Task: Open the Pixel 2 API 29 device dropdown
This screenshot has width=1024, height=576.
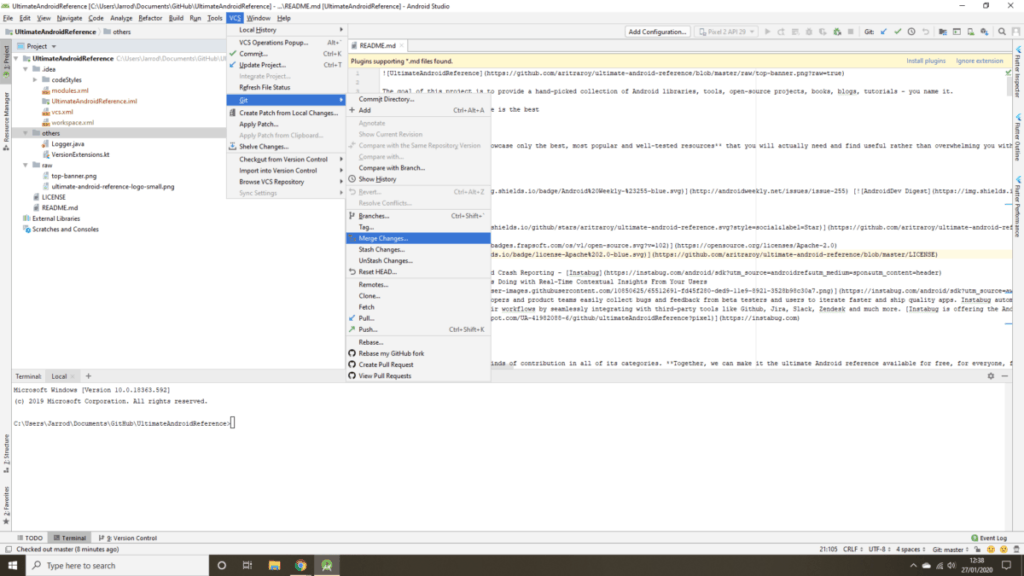Action: [x=725, y=32]
